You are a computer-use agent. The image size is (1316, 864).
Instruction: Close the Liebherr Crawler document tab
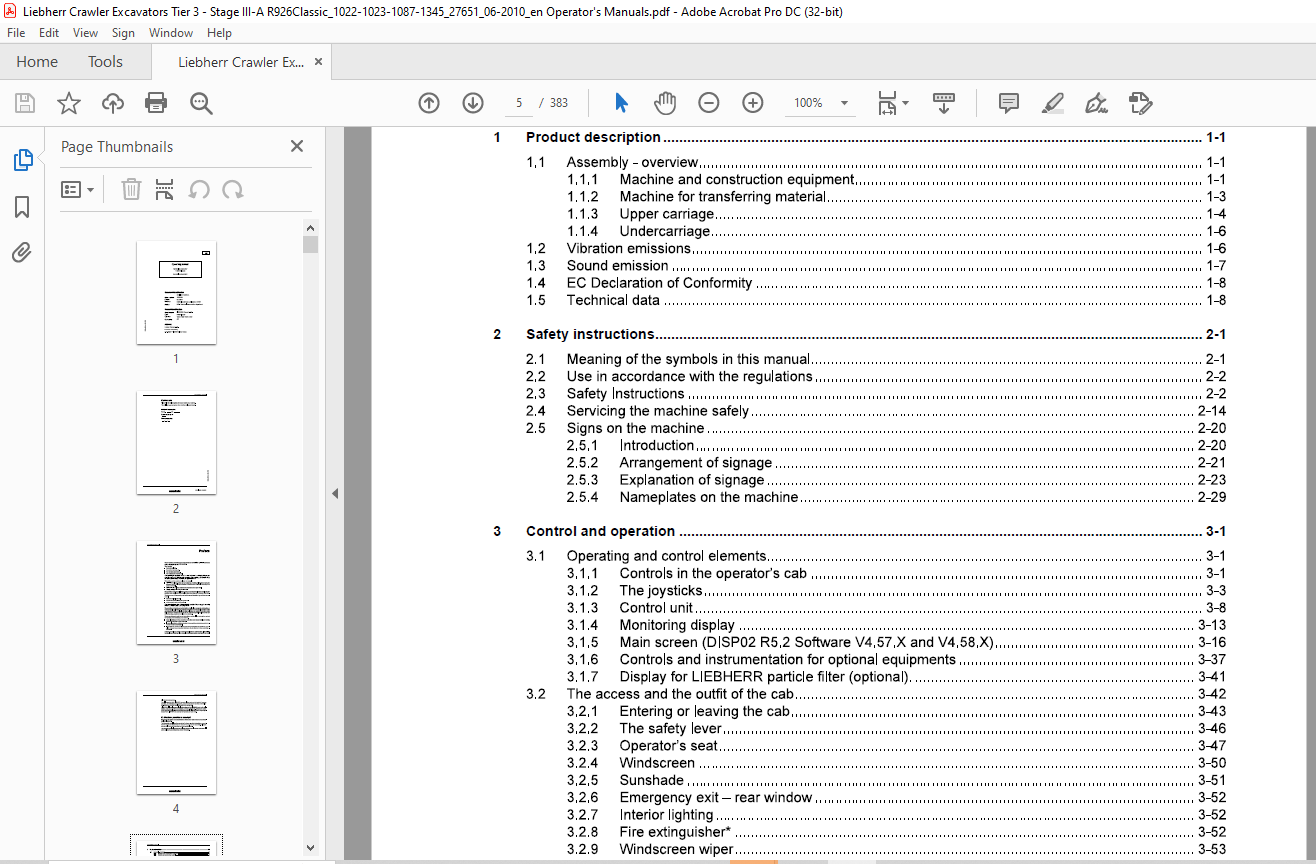pos(318,62)
